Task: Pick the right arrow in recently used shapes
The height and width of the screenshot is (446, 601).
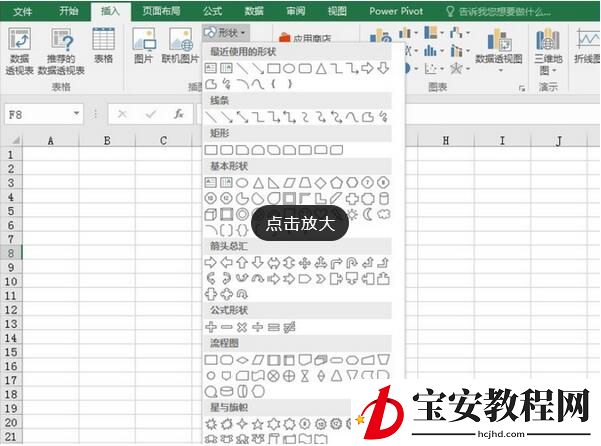Action: (367, 69)
